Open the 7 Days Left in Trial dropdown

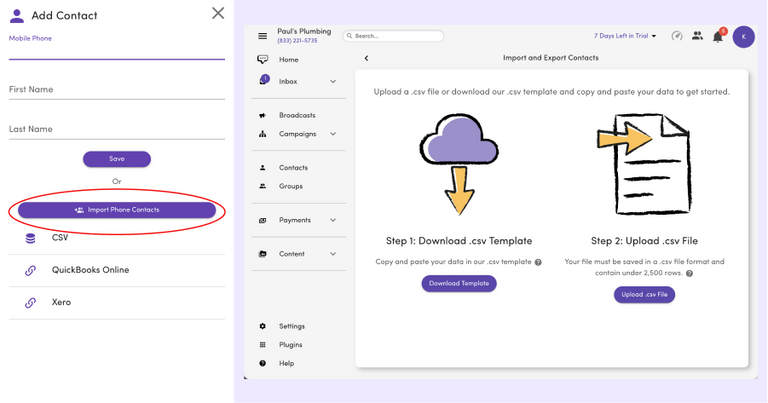point(624,36)
